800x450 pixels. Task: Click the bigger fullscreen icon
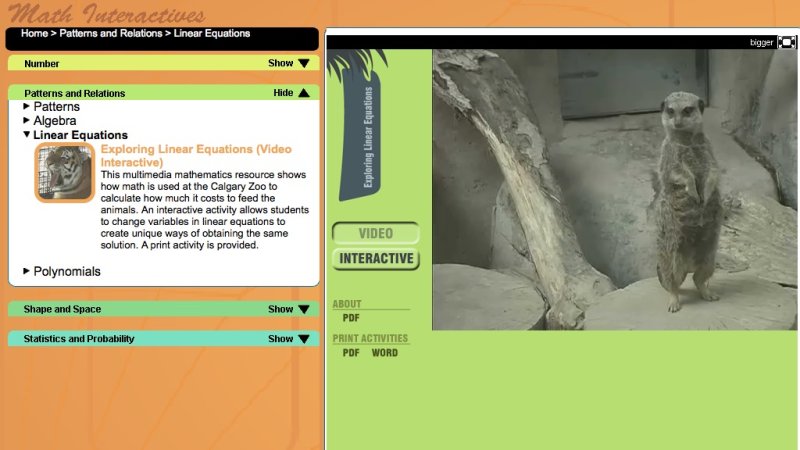(x=786, y=42)
